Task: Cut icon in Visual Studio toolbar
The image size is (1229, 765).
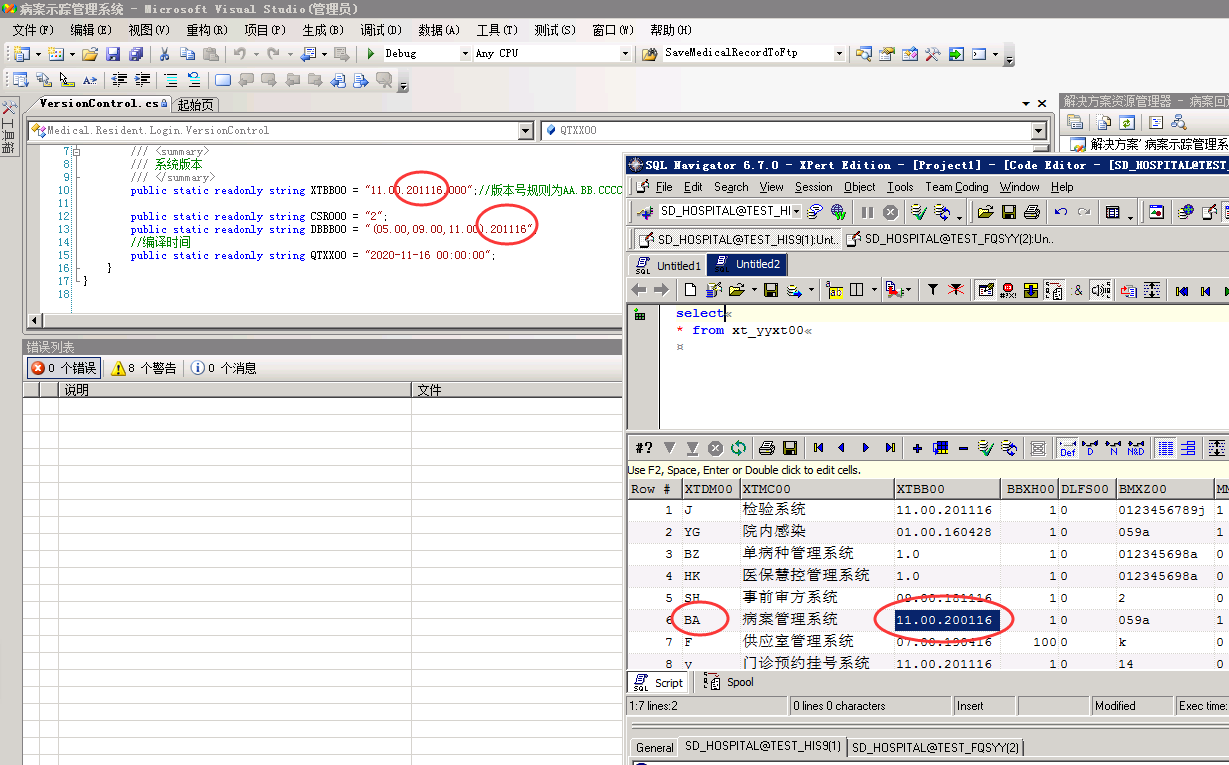Action: (x=164, y=54)
